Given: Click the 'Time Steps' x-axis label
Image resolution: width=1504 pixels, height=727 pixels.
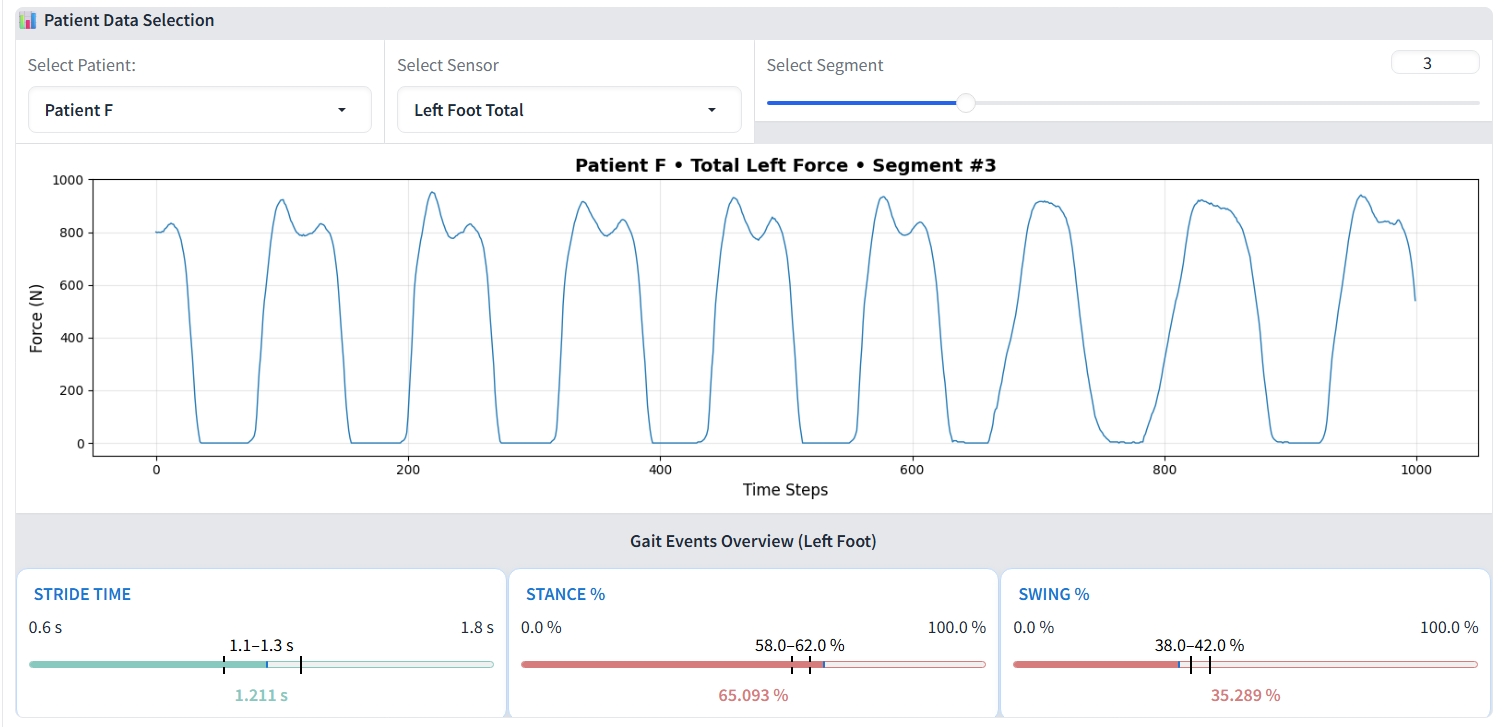Looking at the screenshot, I should click(x=785, y=489).
